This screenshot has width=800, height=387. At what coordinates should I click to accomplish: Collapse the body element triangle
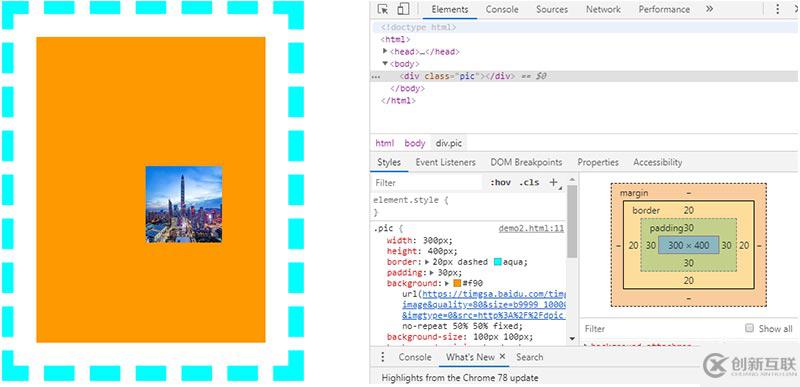pos(385,64)
